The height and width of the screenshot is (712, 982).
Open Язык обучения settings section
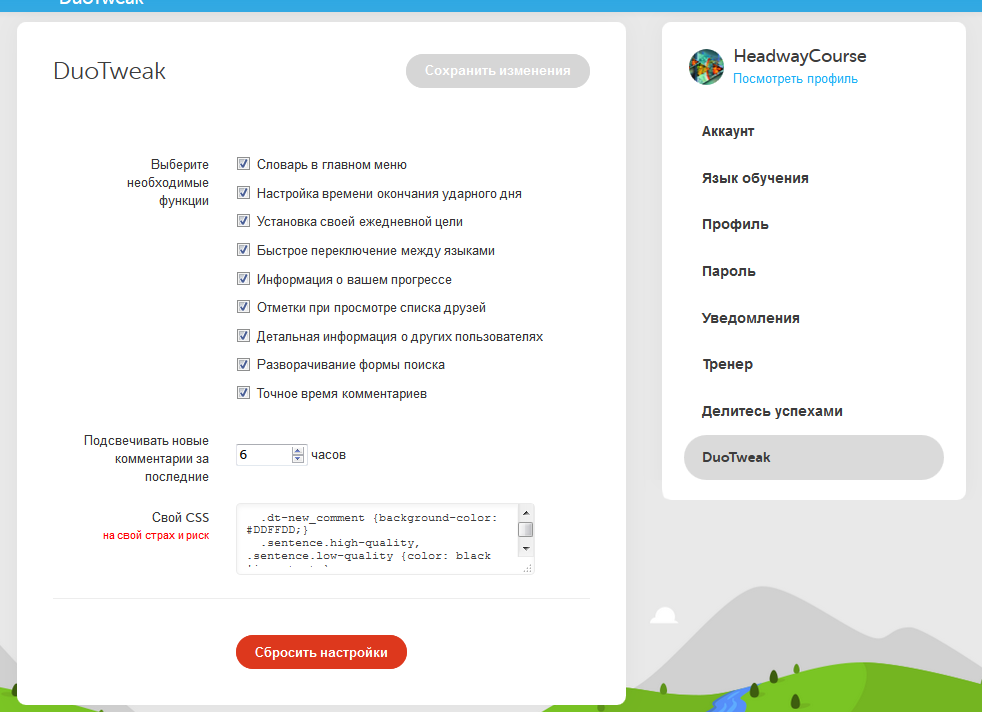point(755,178)
